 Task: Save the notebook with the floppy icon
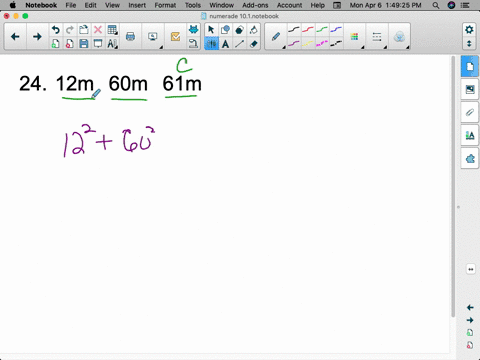coord(84,44)
